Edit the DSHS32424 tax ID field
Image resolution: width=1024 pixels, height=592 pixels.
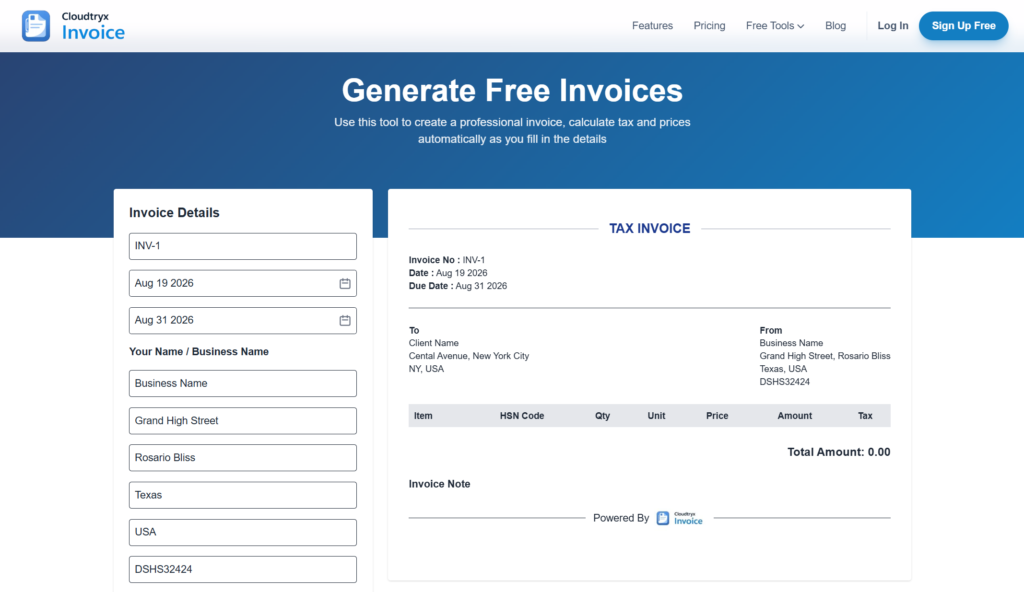click(x=243, y=570)
